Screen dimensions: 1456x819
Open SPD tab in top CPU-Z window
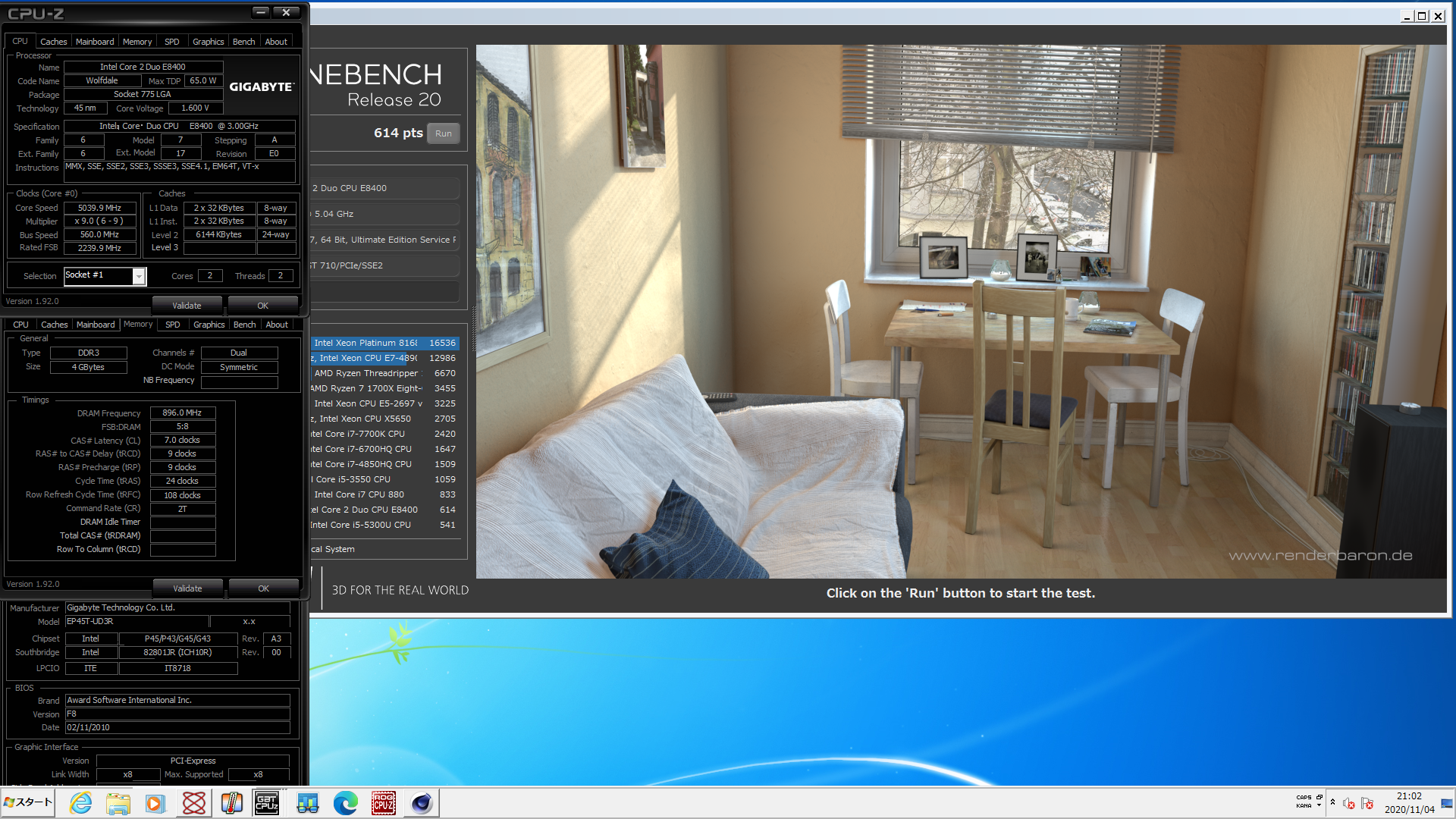tap(172, 42)
